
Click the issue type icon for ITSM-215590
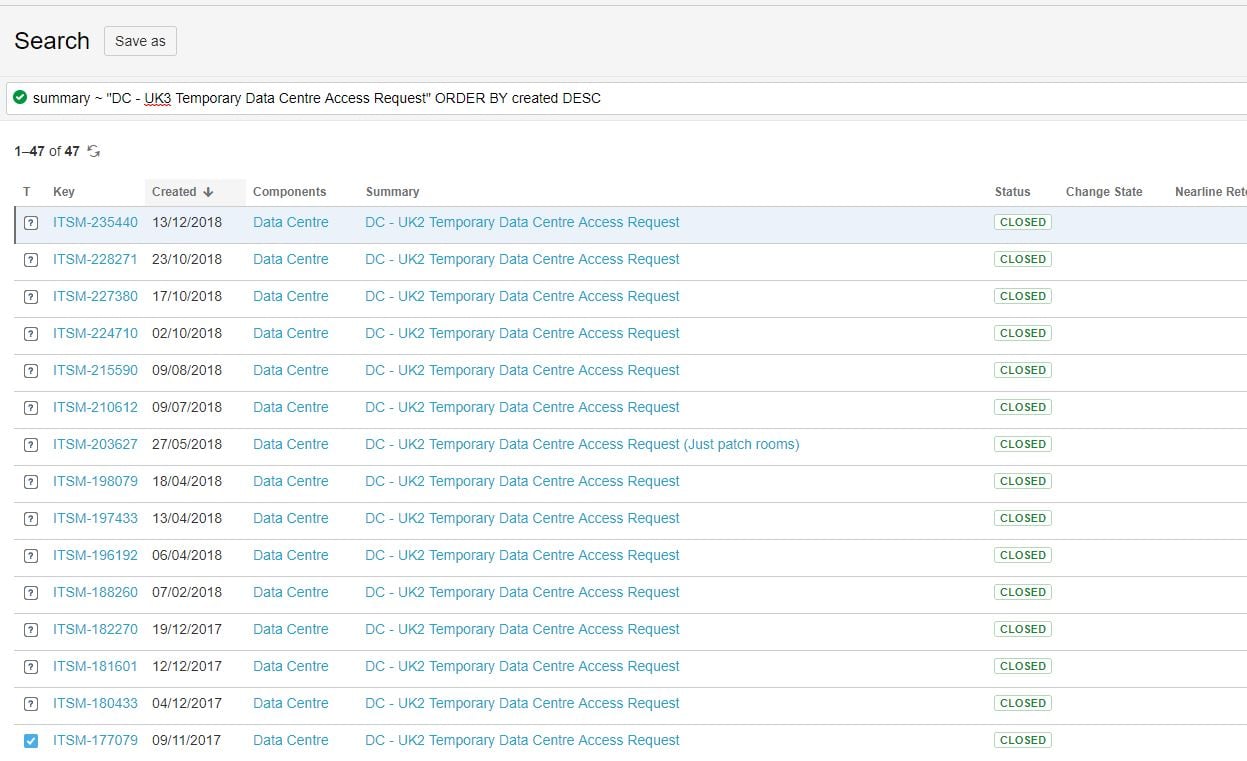(x=31, y=371)
